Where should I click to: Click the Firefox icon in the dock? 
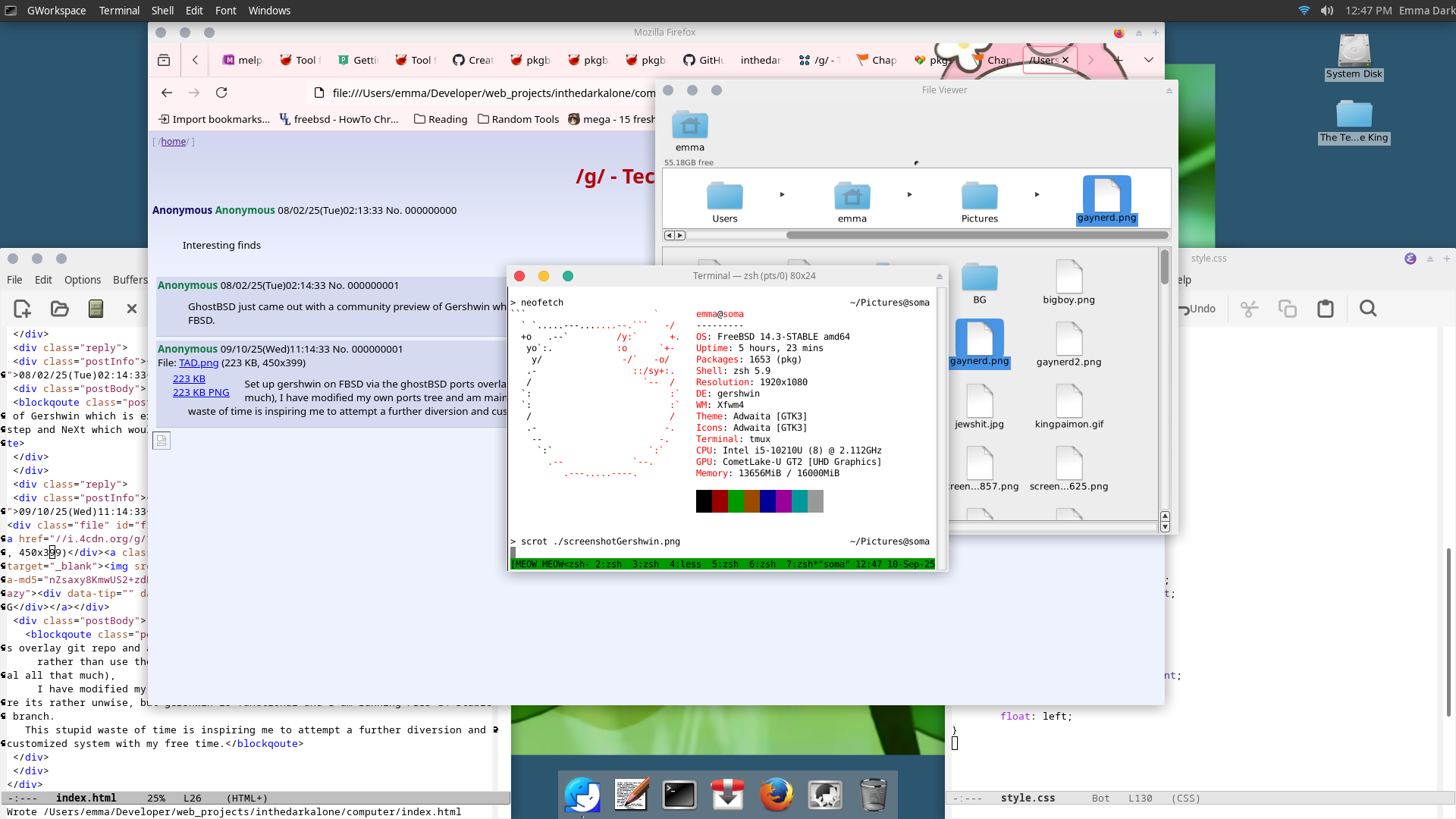point(776,795)
